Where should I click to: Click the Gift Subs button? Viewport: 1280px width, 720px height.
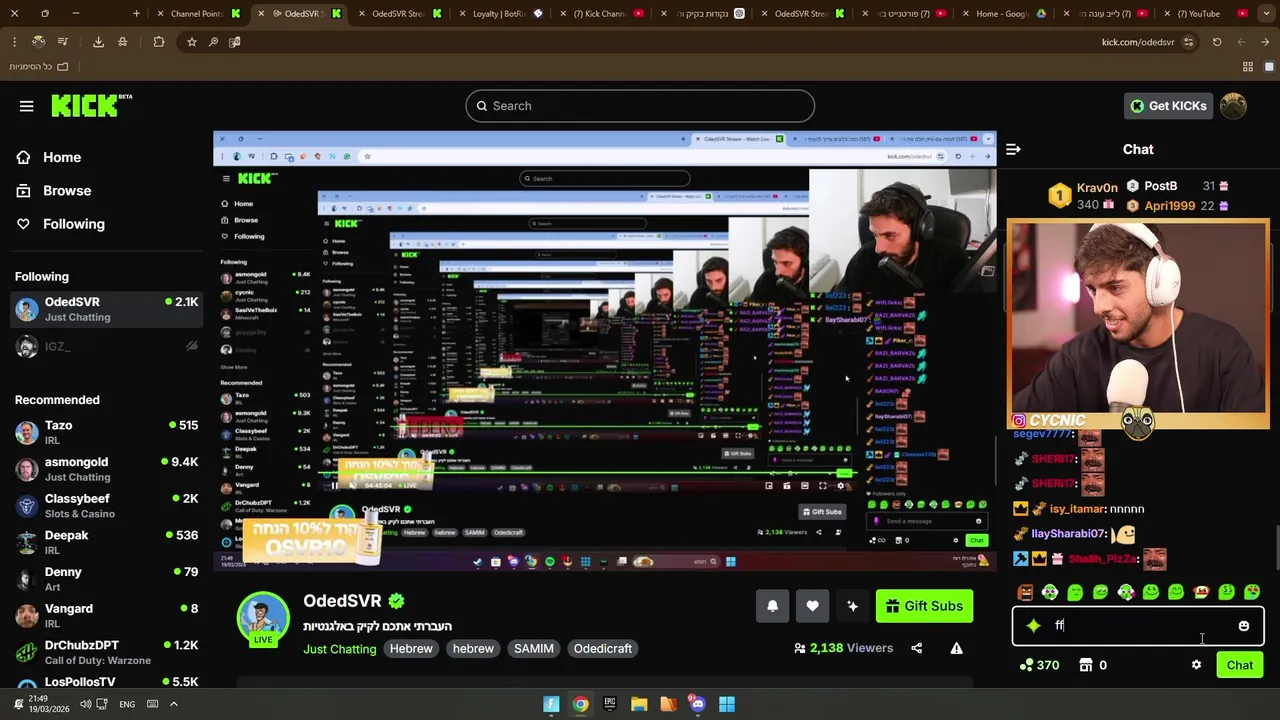pos(924,606)
